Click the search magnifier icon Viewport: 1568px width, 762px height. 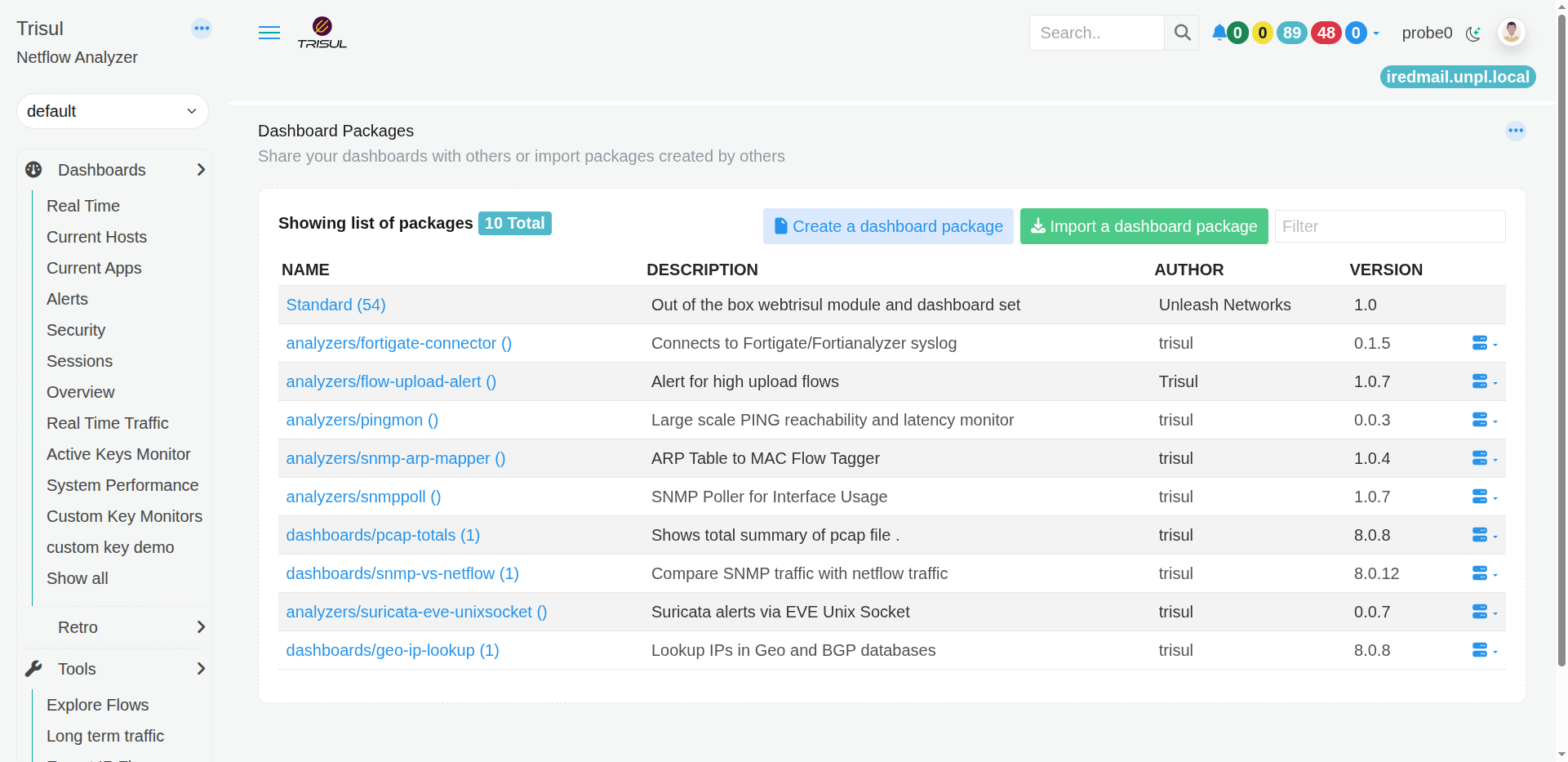(1182, 33)
